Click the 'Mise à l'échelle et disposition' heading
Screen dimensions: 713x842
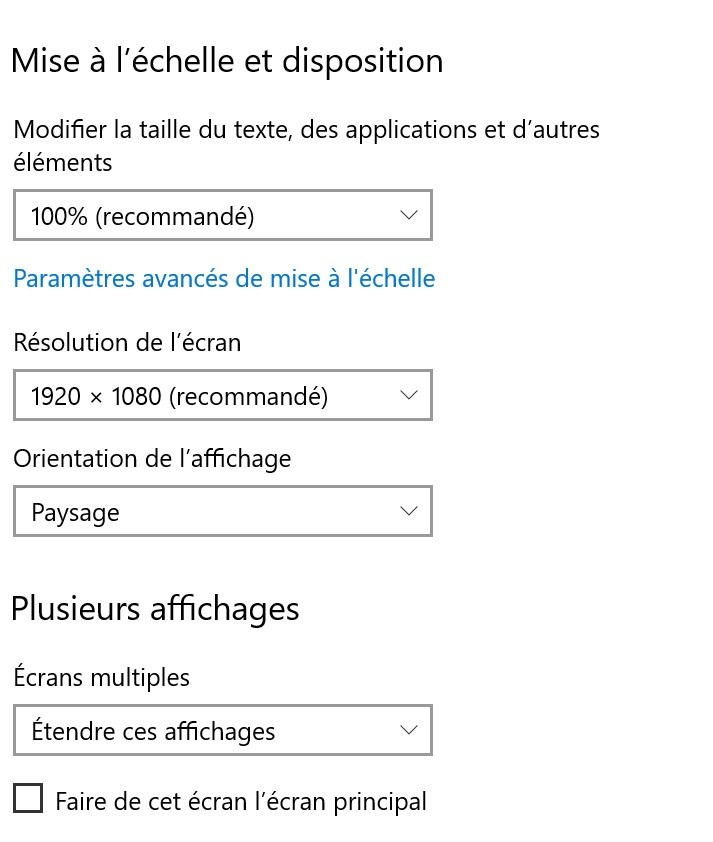coord(227,60)
